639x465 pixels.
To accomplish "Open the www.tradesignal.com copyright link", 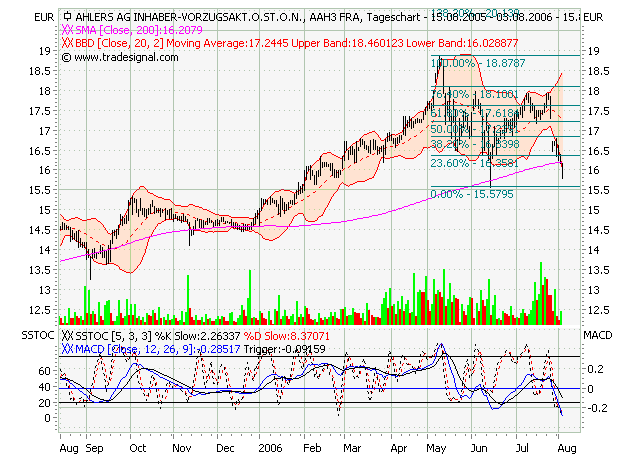I will (x=125, y=58).
